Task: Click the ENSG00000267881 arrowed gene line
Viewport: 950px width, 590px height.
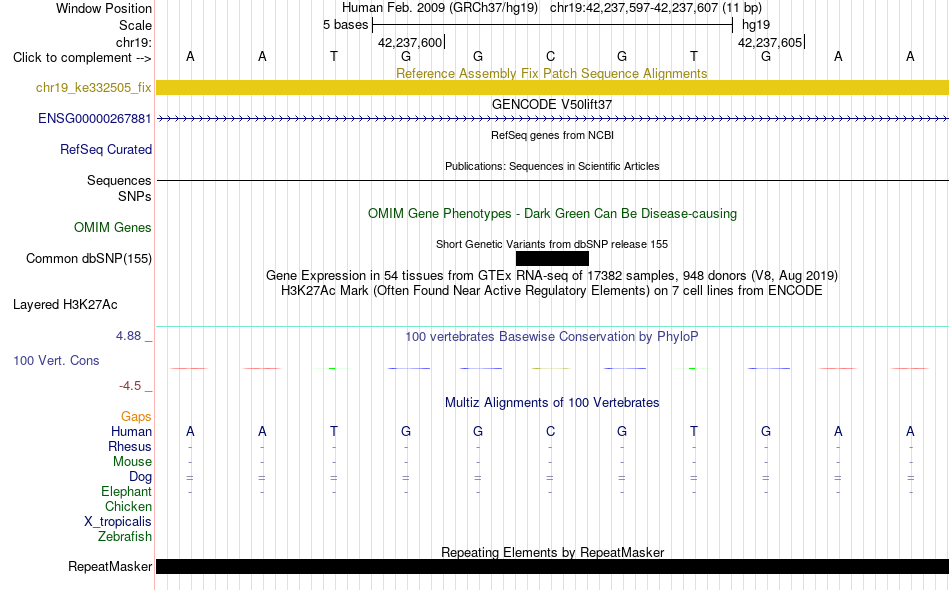Action: [552, 119]
